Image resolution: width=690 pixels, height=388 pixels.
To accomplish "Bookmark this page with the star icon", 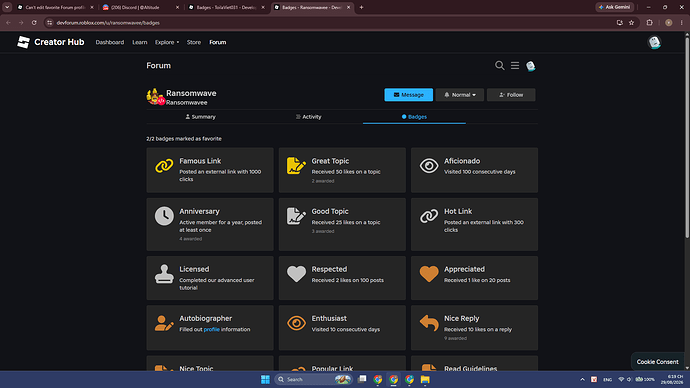I will click(631, 23).
